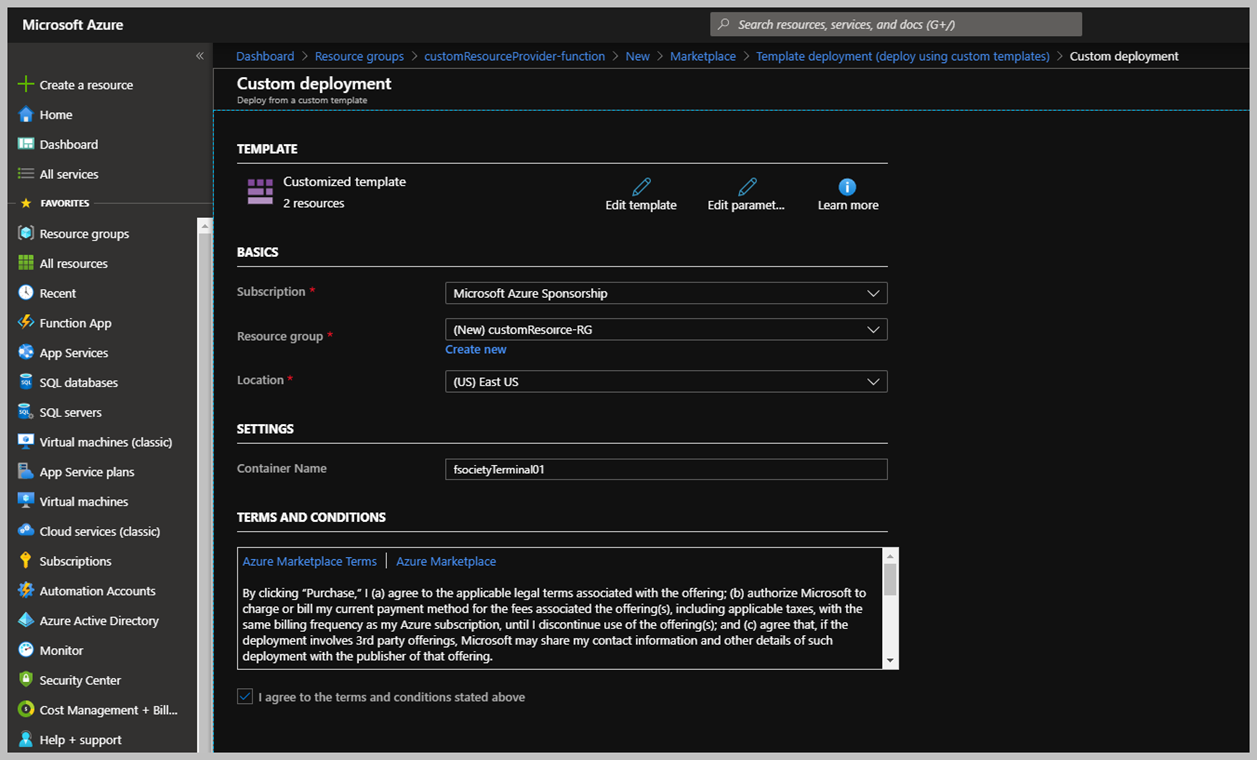Click the Security Center shield icon
Screen dimensions: 1257x760
26,680
